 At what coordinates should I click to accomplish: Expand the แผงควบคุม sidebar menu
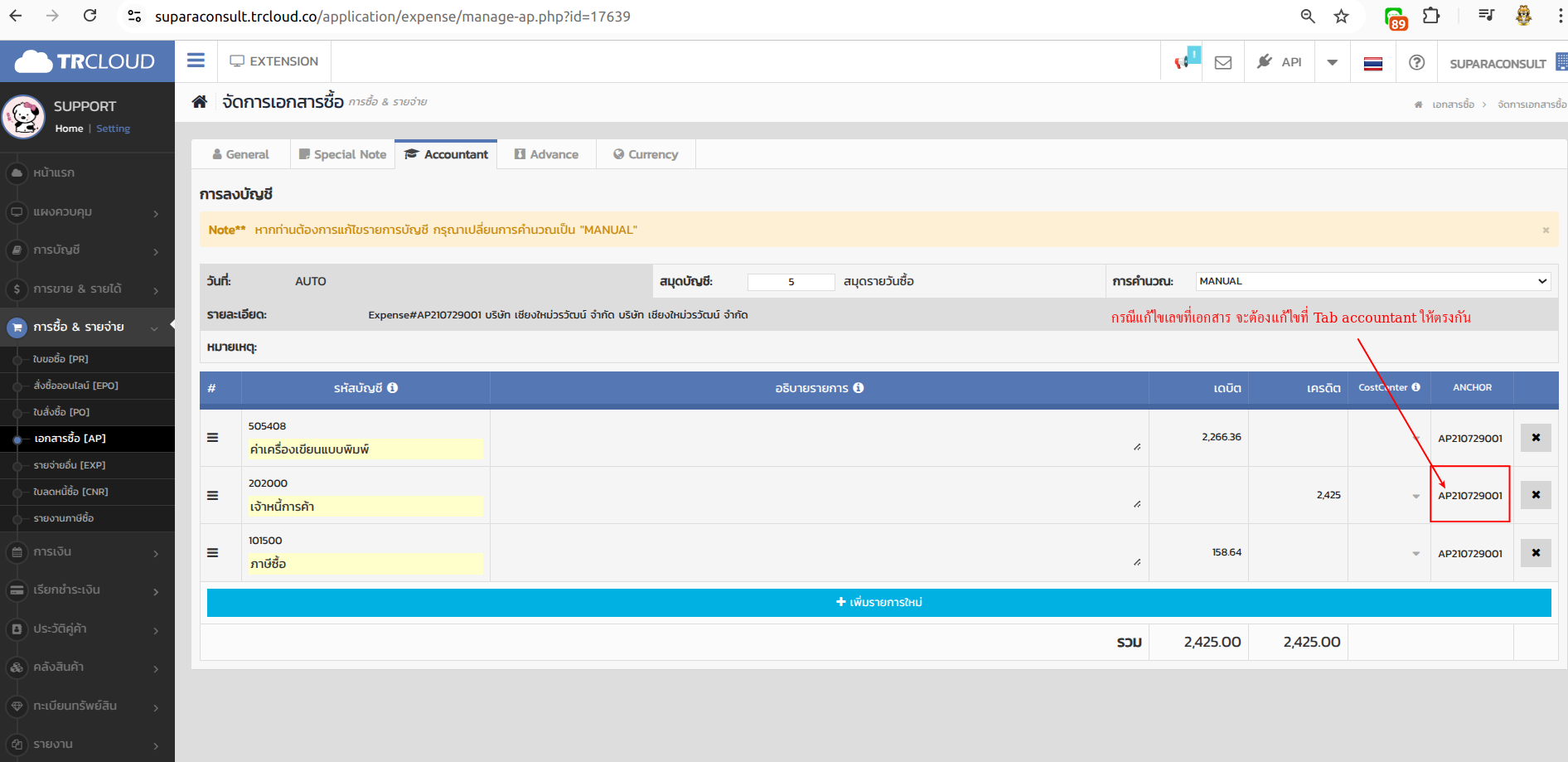(x=87, y=211)
